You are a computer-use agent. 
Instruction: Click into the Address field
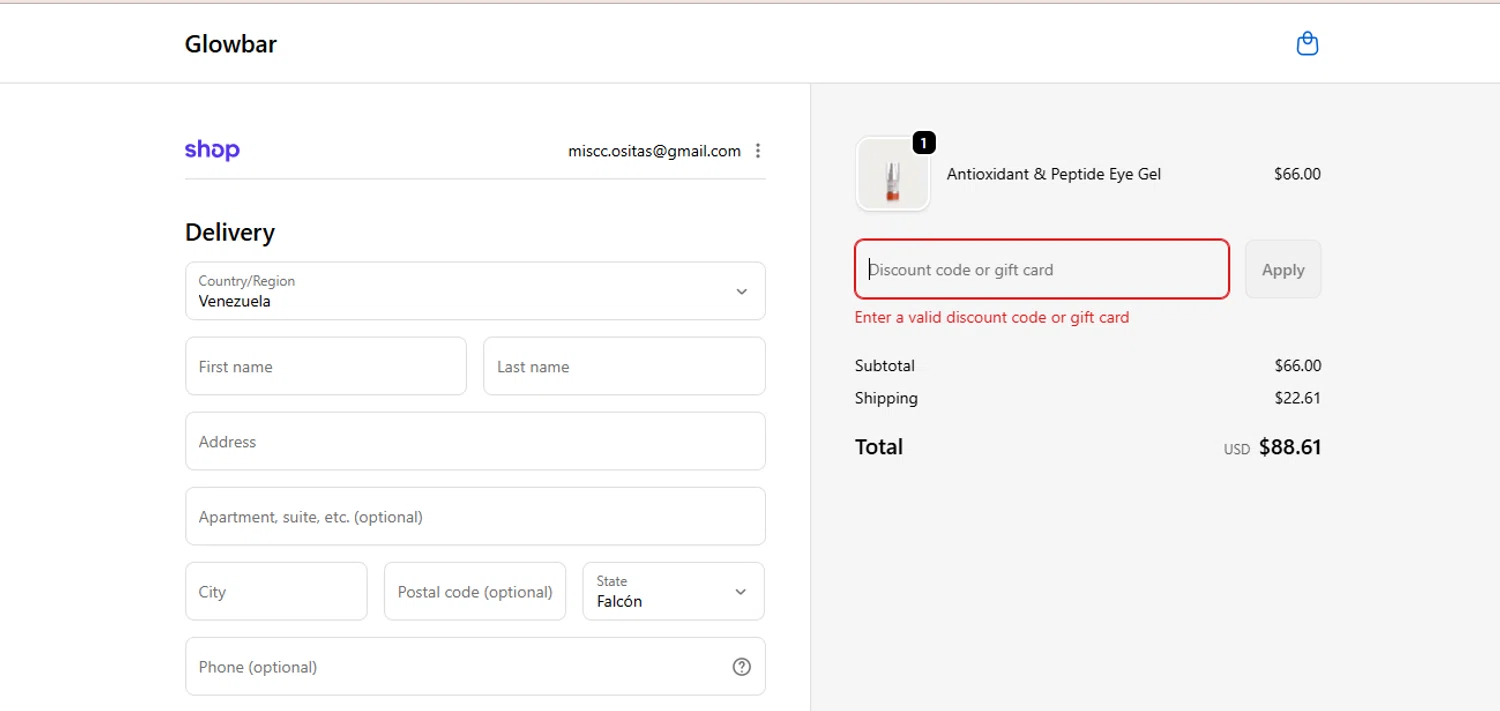point(475,441)
